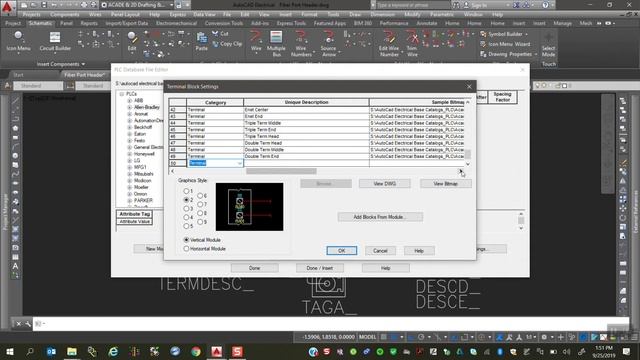Open Drawing Properties in ribbon
The image size is (640, 360).
pyautogui.click(x=509, y=54)
